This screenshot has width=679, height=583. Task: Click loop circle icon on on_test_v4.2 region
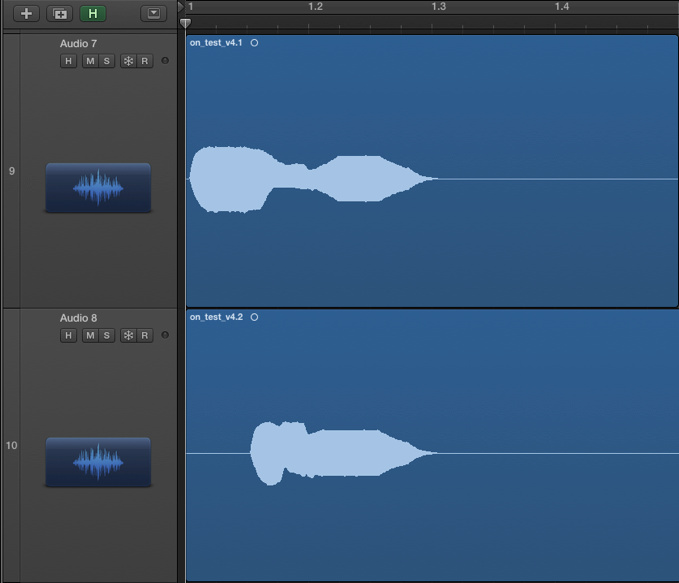click(x=254, y=317)
